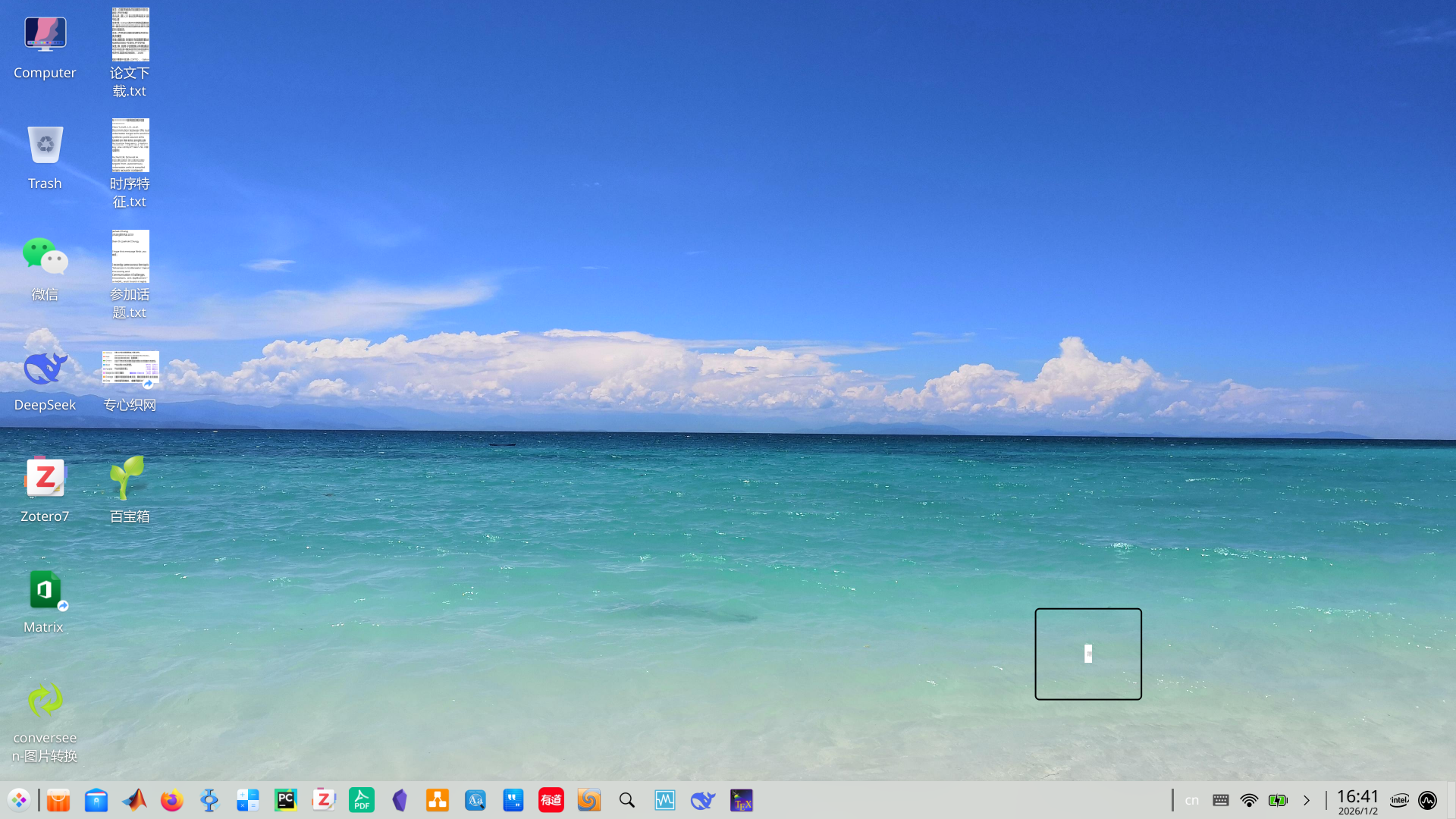Open the green PDF reader in the taskbar
The image size is (1456, 819).
coord(362,800)
